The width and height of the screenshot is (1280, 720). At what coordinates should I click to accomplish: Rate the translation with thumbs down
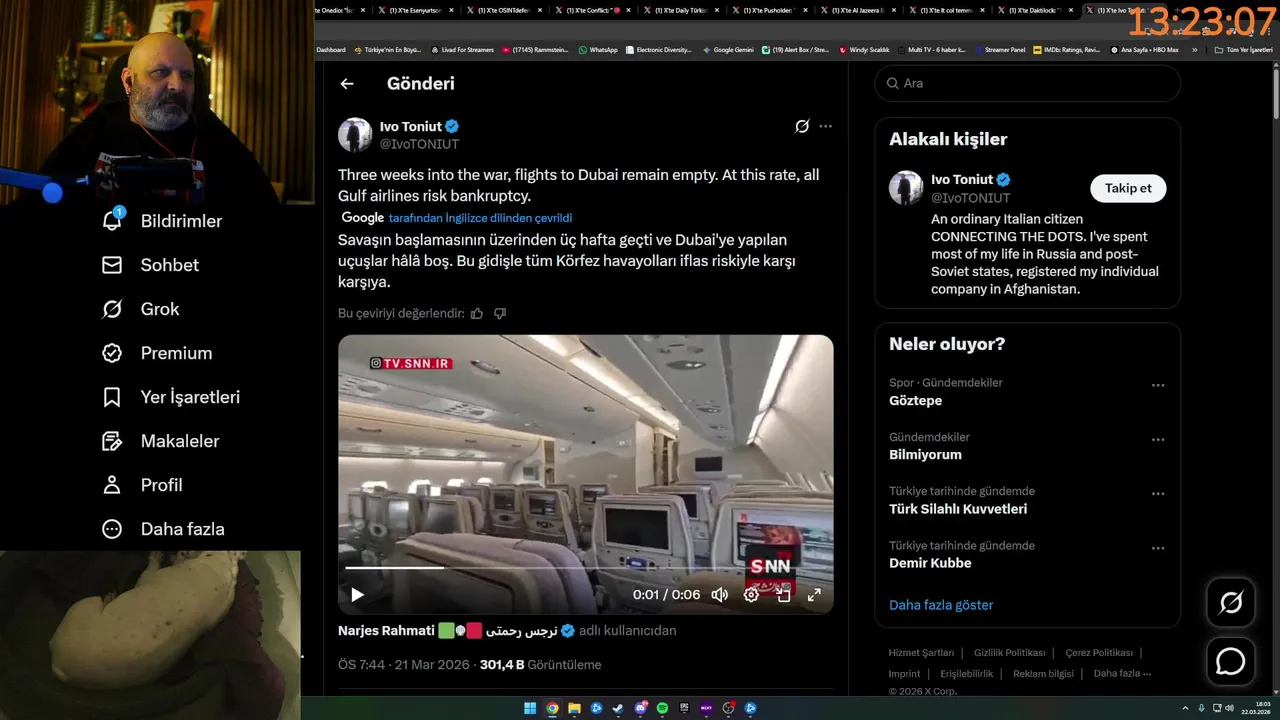tap(500, 313)
